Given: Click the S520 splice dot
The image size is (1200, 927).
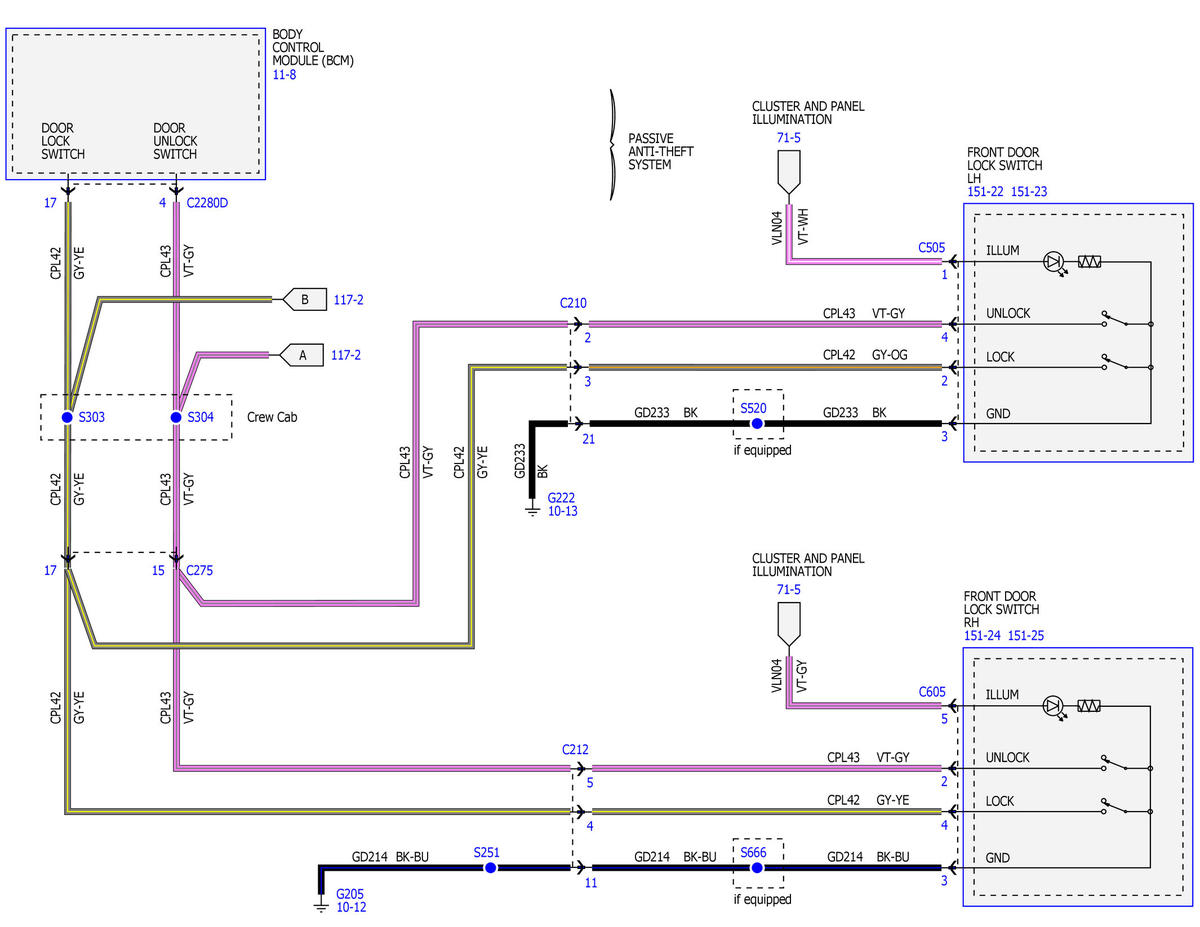Looking at the screenshot, I should [757, 424].
